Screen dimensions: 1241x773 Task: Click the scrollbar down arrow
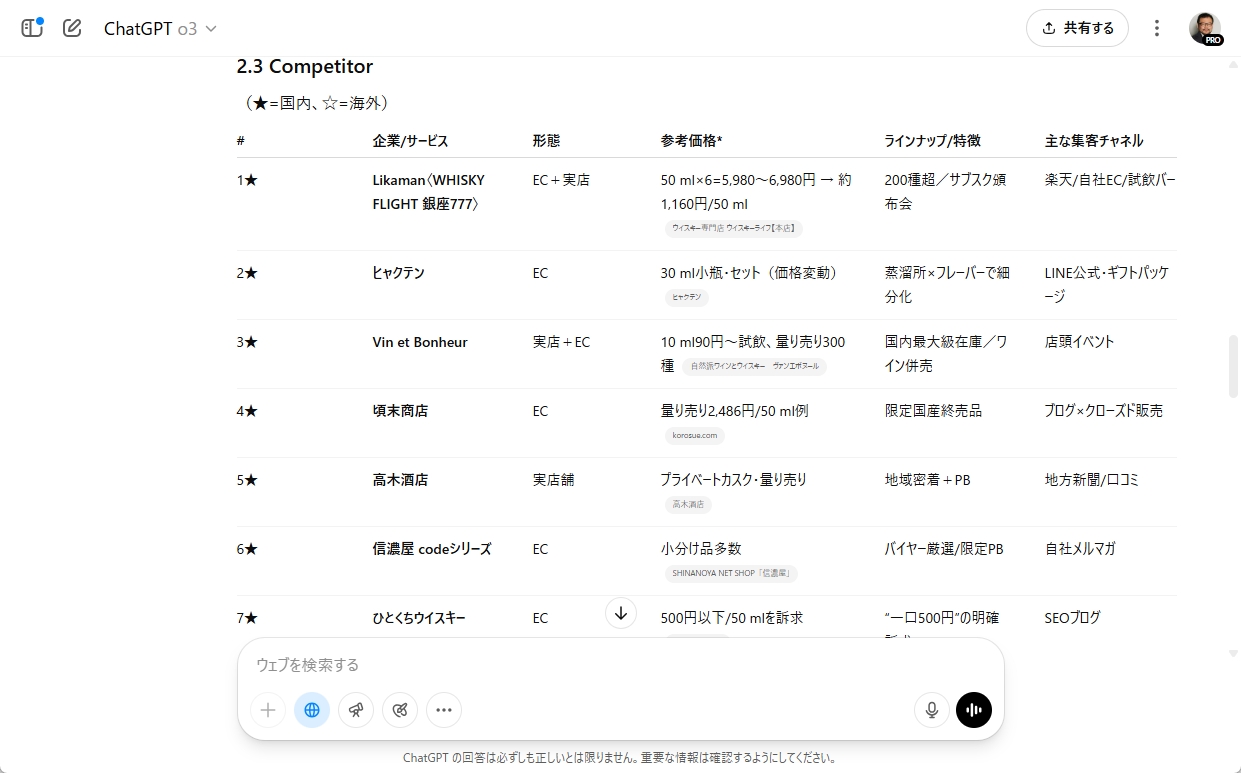tap(1233, 654)
